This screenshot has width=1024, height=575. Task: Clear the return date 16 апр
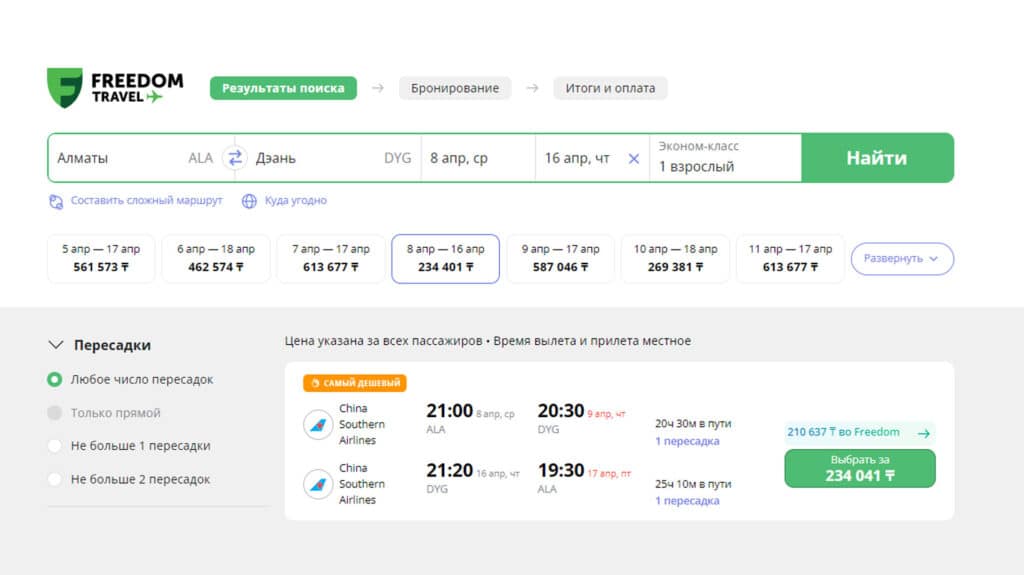pos(633,158)
